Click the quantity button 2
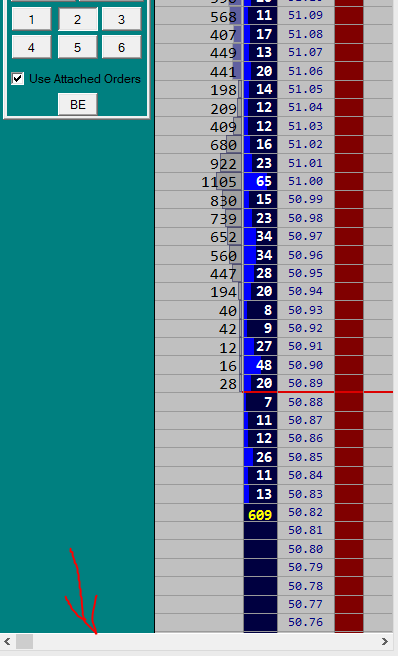This screenshot has width=398, height=656. [77, 19]
